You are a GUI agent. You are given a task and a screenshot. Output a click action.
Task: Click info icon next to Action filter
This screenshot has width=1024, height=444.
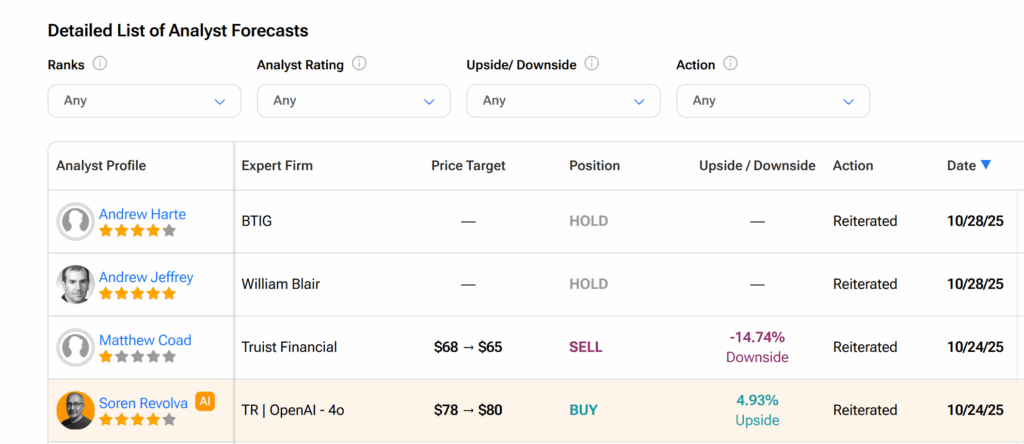click(730, 64)
